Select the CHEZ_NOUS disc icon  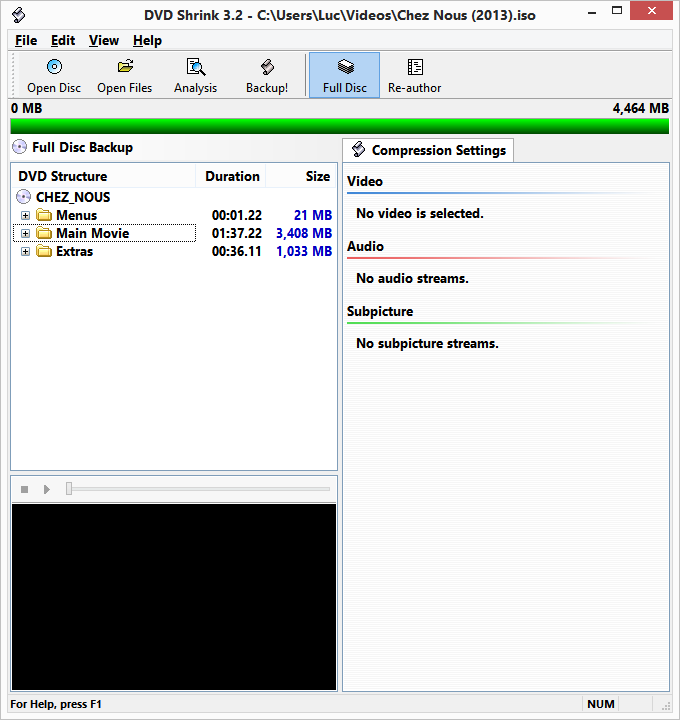(x=24, y=197)
